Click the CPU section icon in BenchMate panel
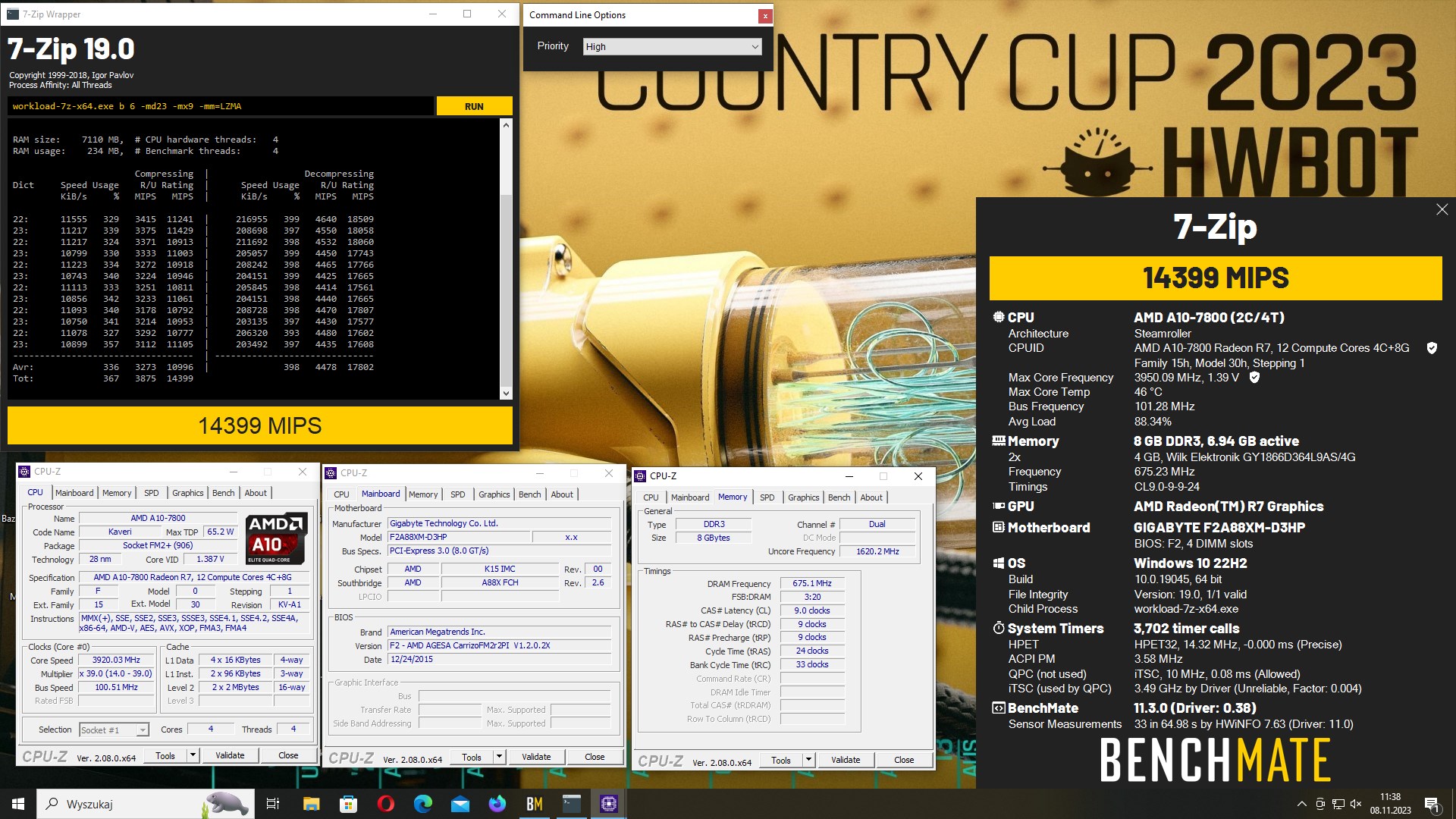Screen dimensions: 1456x819 [999, 317]
